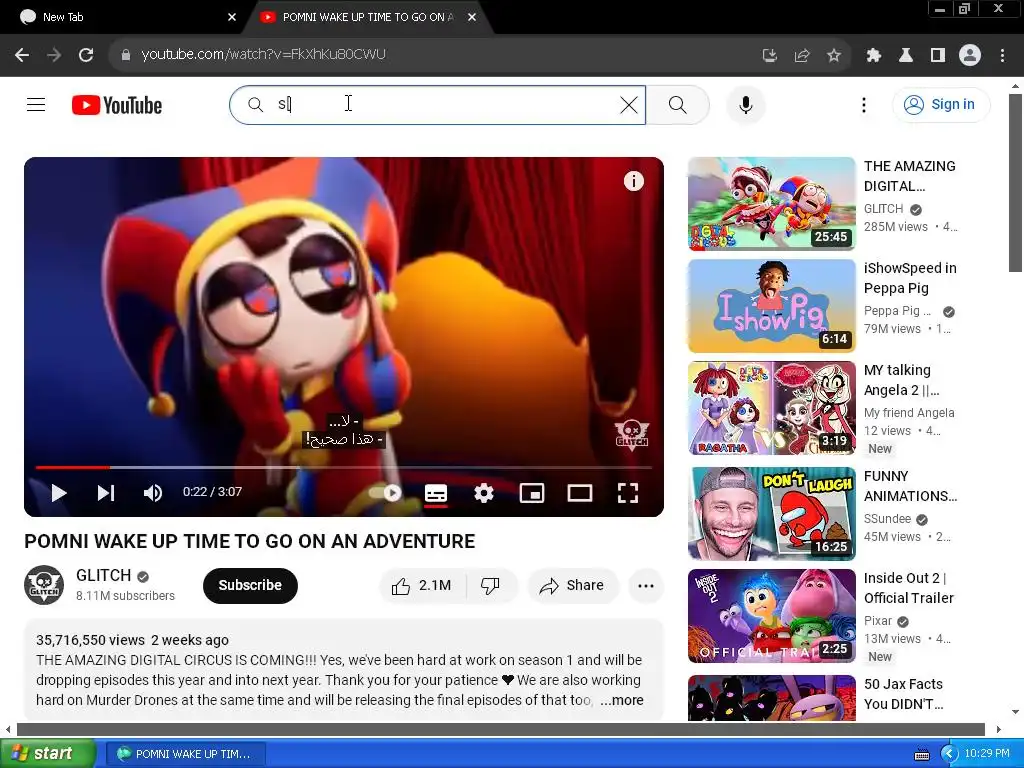Image resolution: width=1024 pixels, height=768 pixels.
Task: Open video settings gear
Action: pos(483,493)
